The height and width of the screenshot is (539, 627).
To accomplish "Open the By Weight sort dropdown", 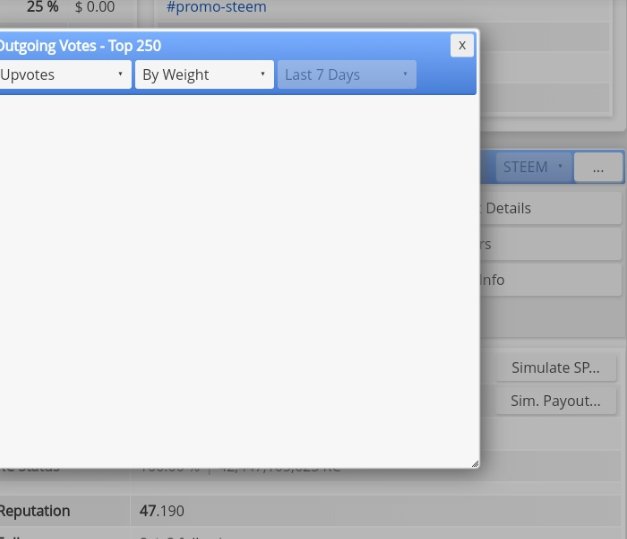I will click(x=204, y=75).
